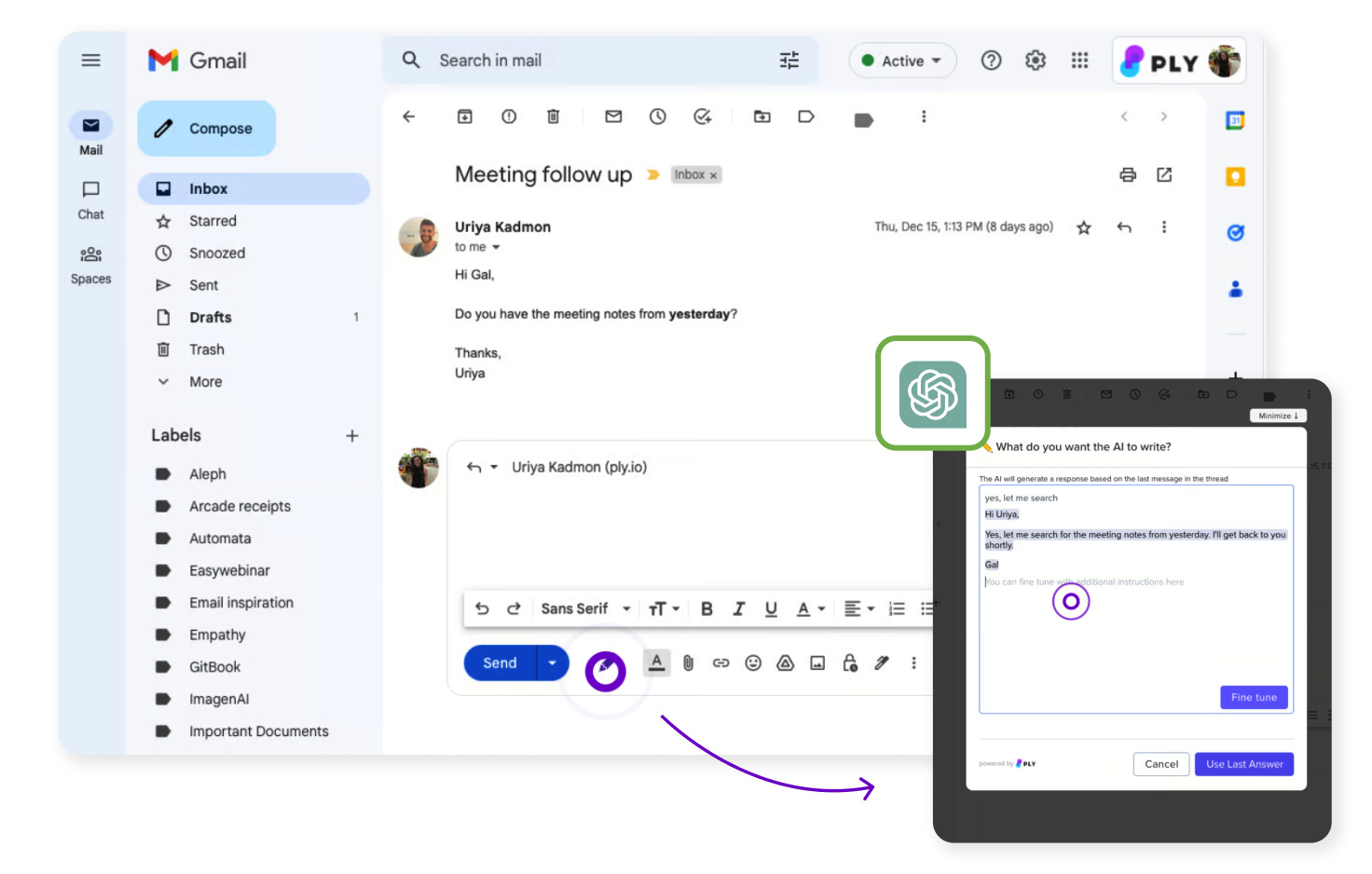Select the Mail icon in left rail
Image resolution: width=1372 pixels, height=874 pixels.
click(x=90, y=126)
